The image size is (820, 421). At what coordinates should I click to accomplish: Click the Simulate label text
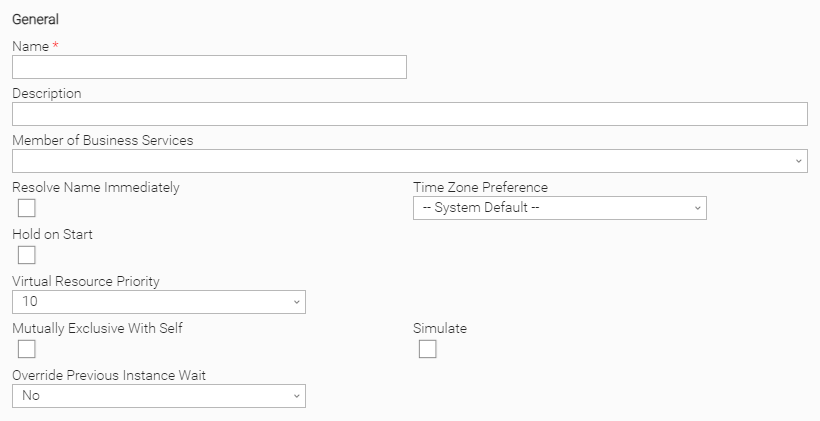pyautogui.click(x=440, y=328)
